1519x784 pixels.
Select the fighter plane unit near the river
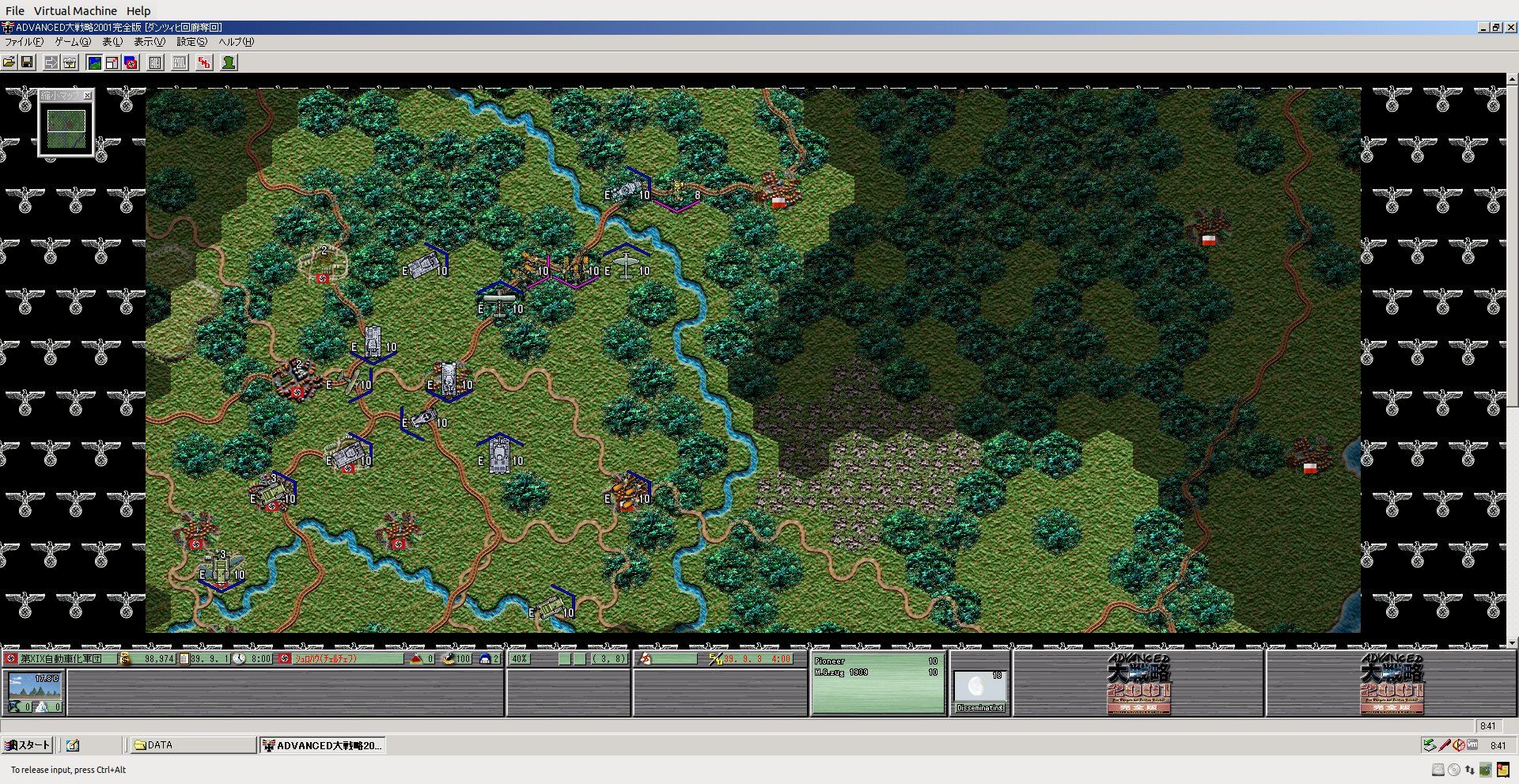627,265
